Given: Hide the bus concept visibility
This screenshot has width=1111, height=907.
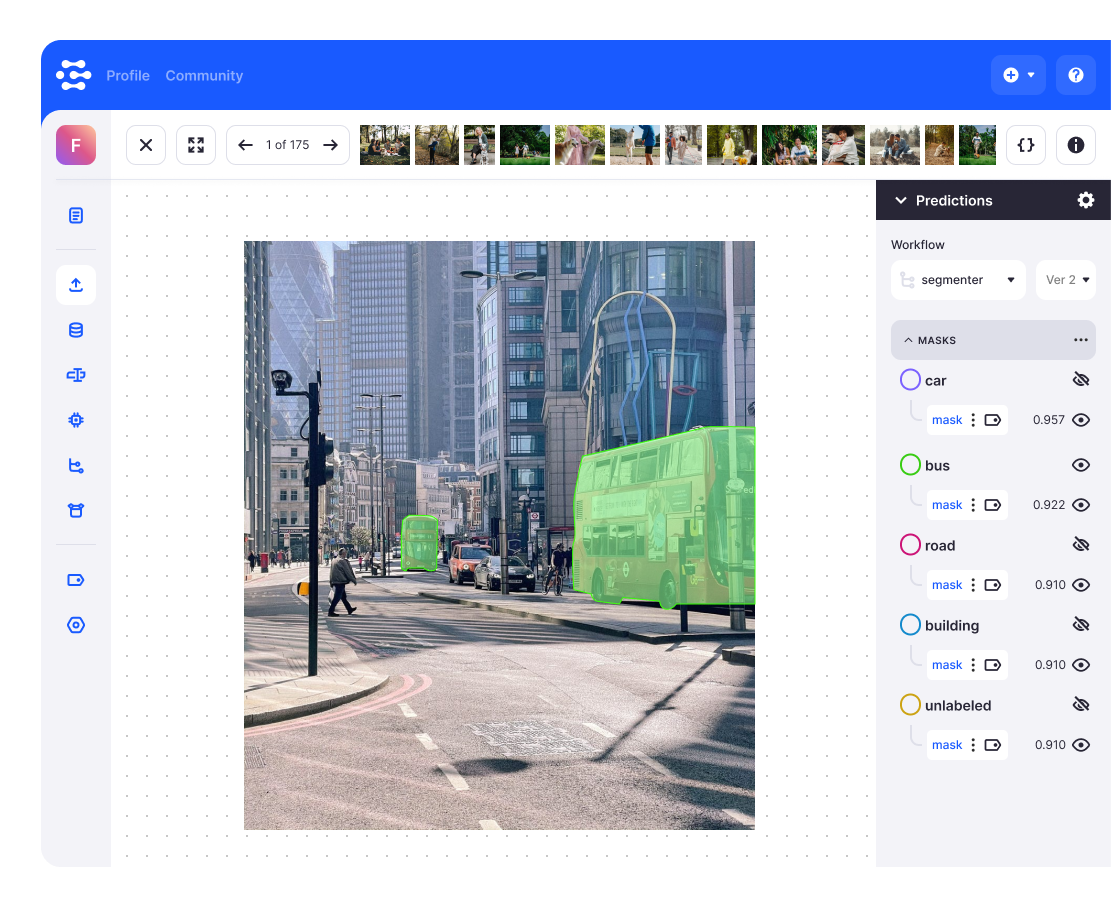Looking at the screenshot, I should 1080,465.
